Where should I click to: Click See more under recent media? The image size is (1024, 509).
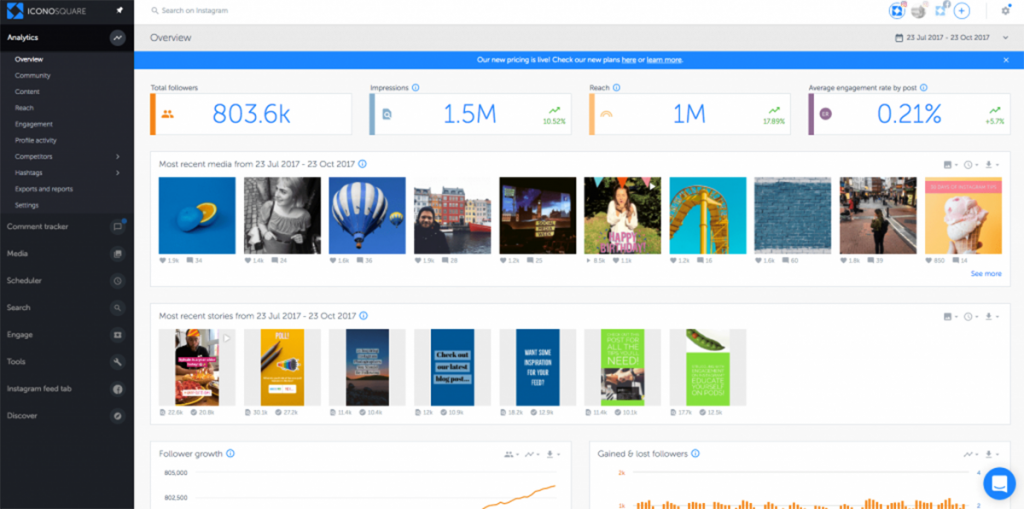click(985, 274)
